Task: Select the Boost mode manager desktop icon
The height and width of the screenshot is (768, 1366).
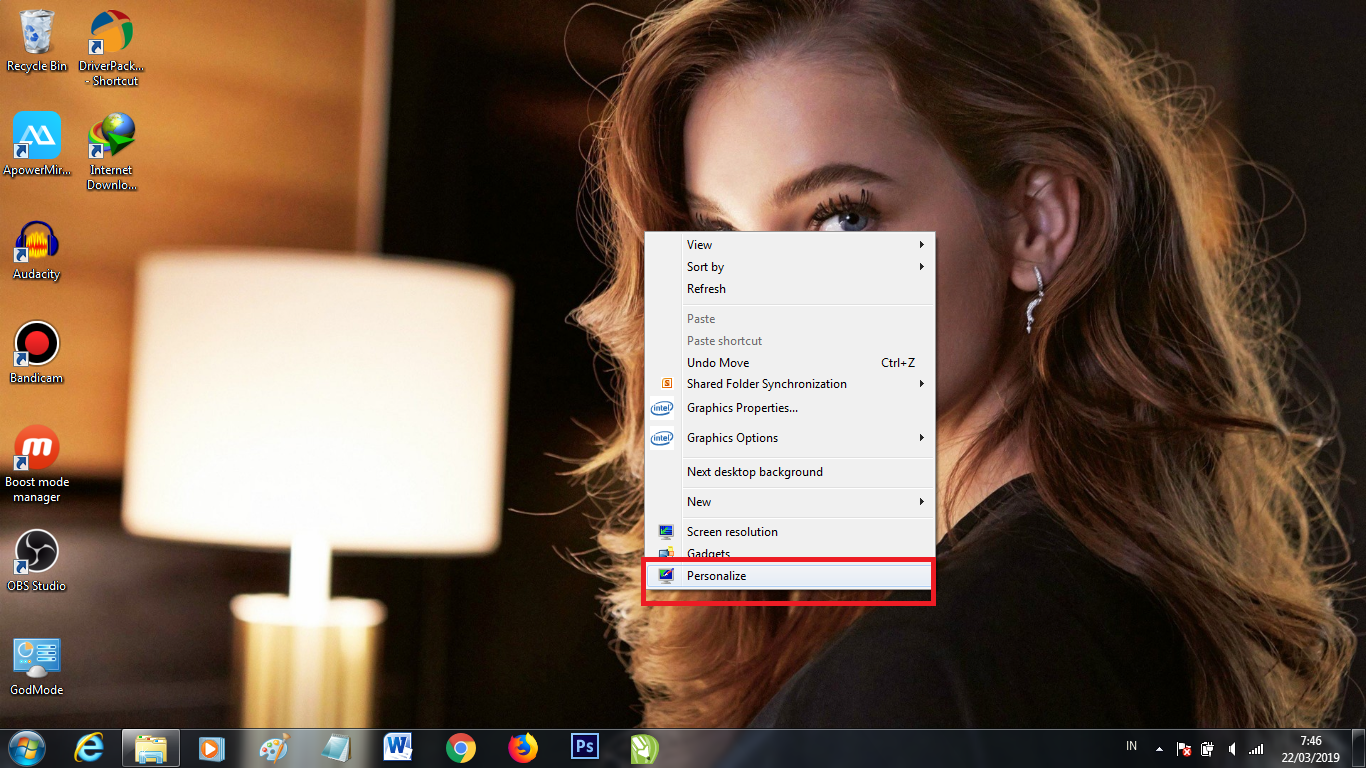Action: (37, 464)
